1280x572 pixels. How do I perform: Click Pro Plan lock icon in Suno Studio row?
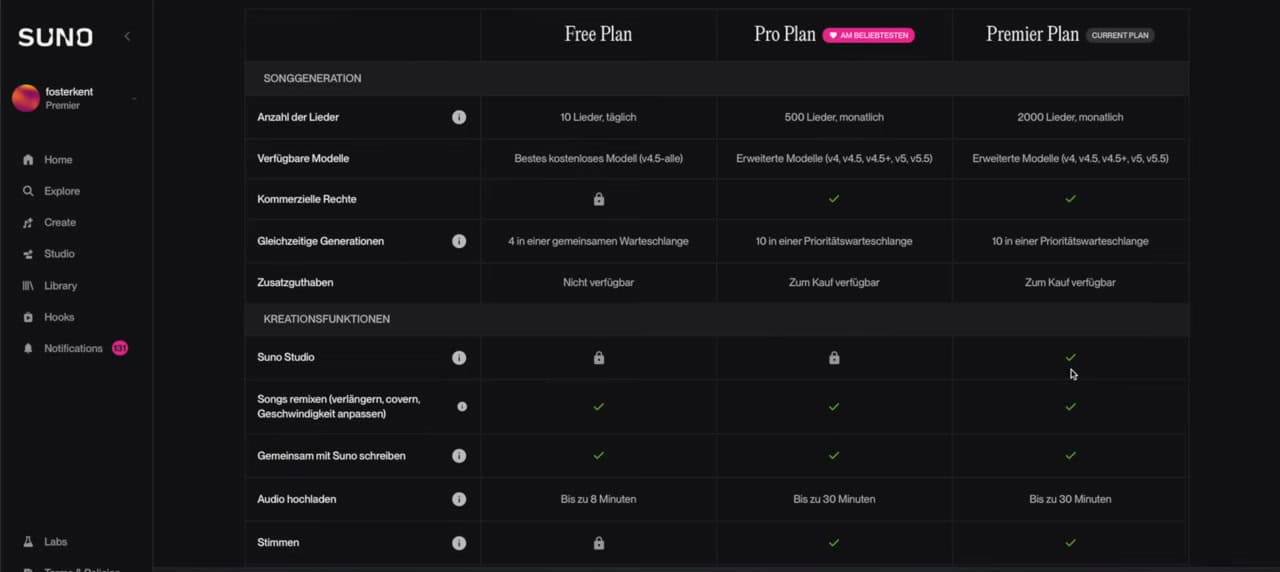(x=834, y=357)
